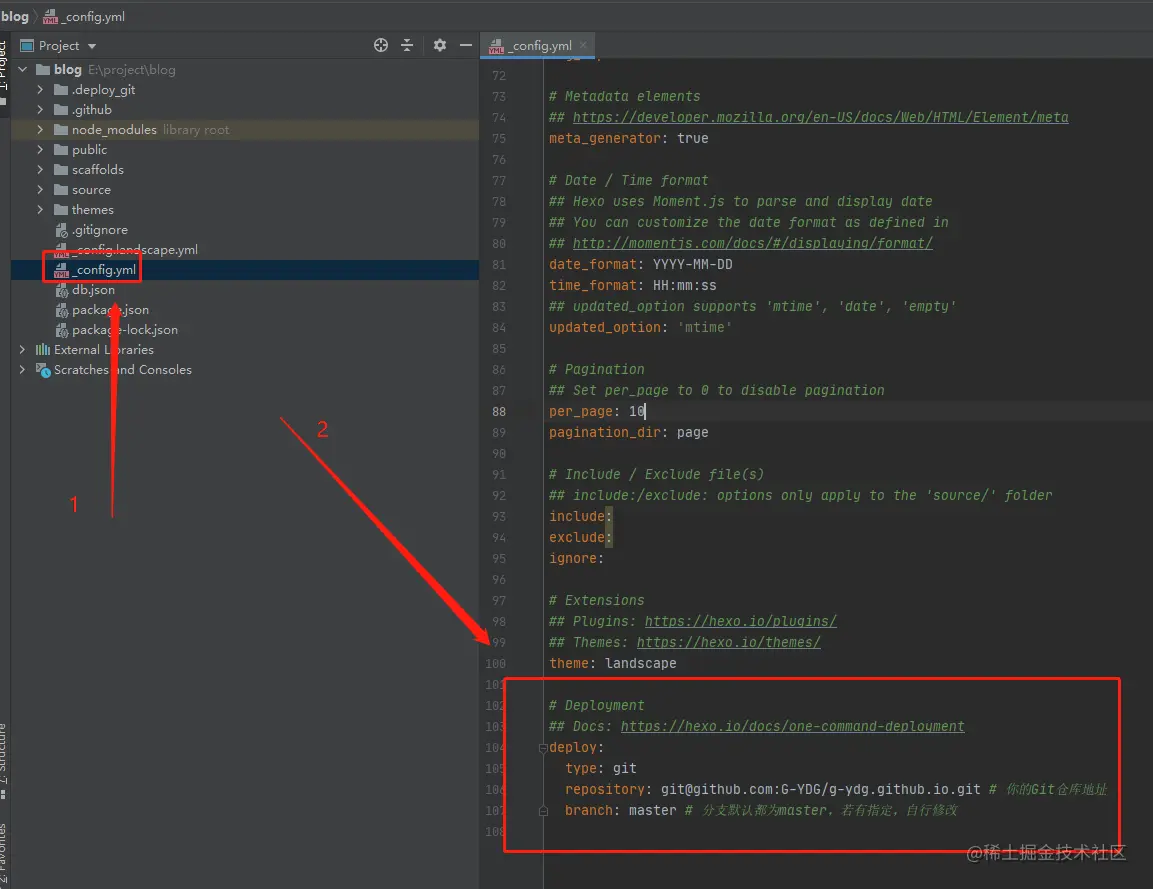The height and width of the screenshot is (889, 1153).
Task: Click the collapse all icon in Project panel
Action: click(407, 46)
